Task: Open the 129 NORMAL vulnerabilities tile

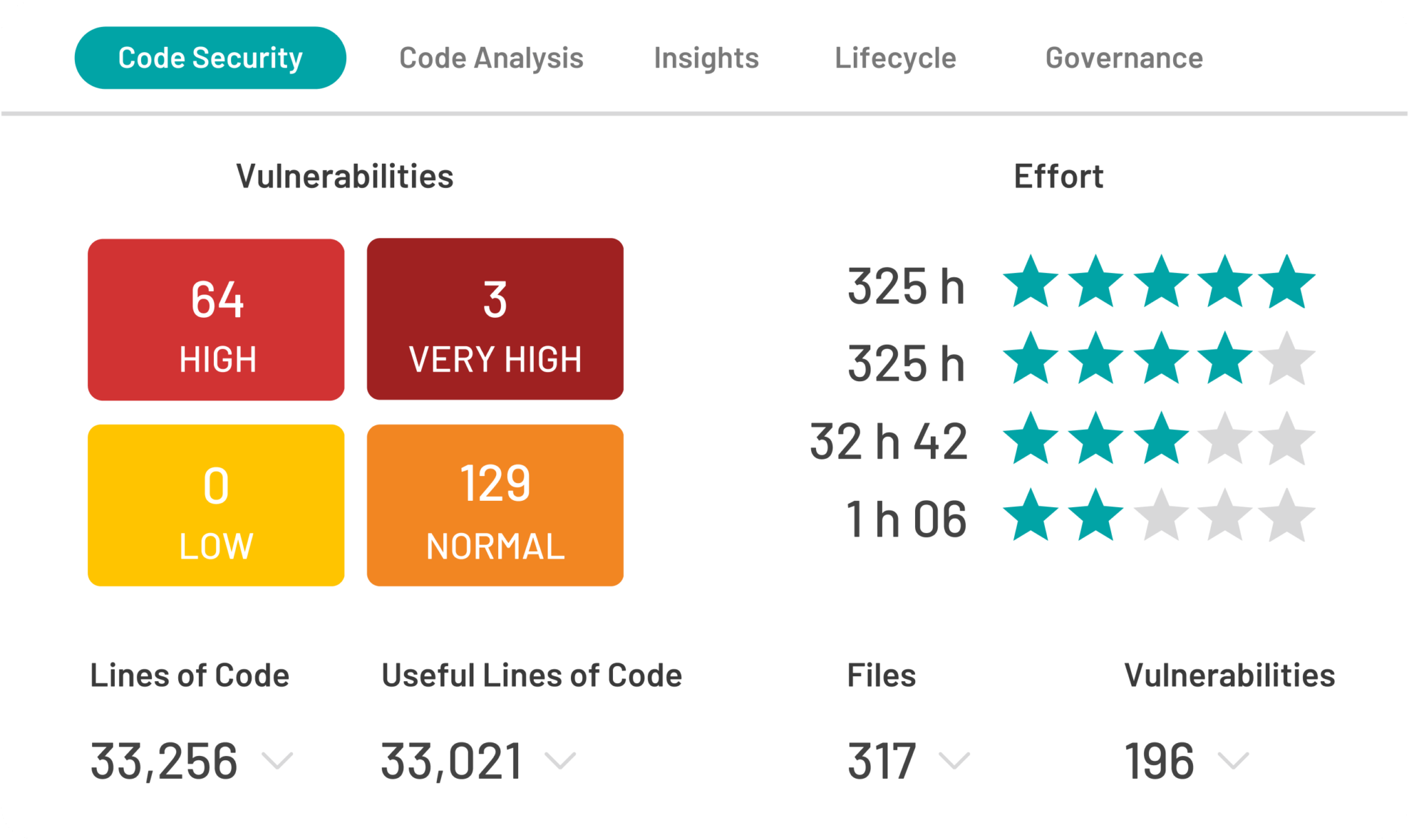Action: pyautogui.click(x=495, y=505)
